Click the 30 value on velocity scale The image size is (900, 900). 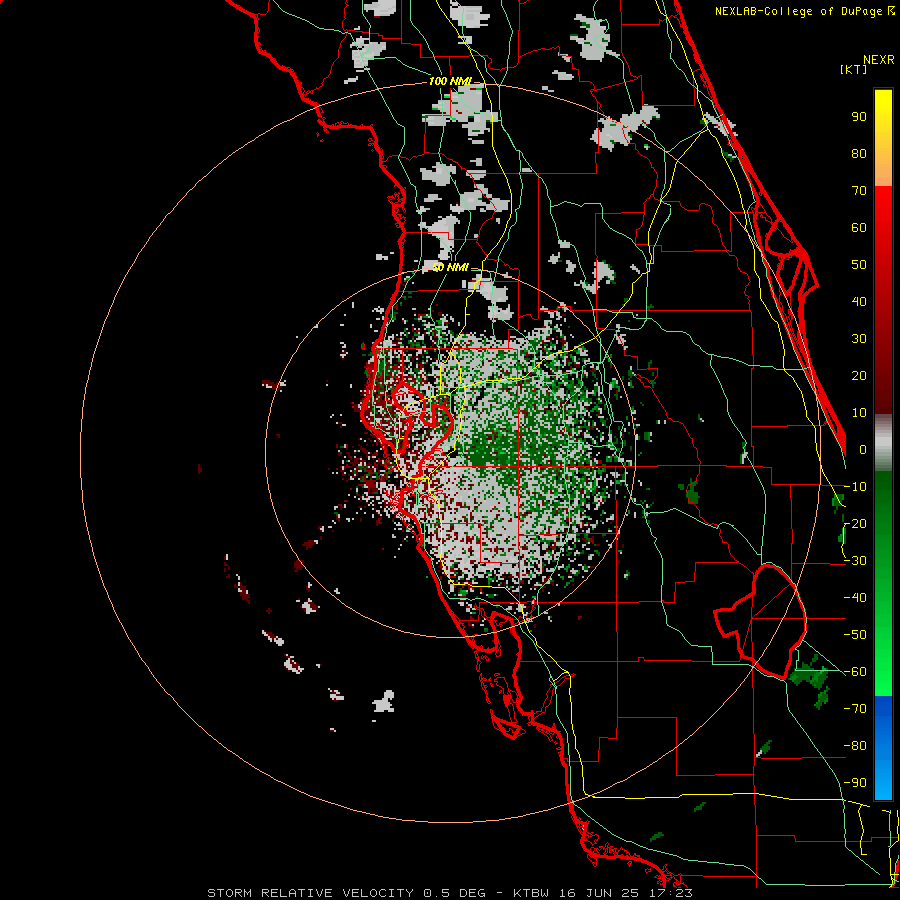coord(859,339)
